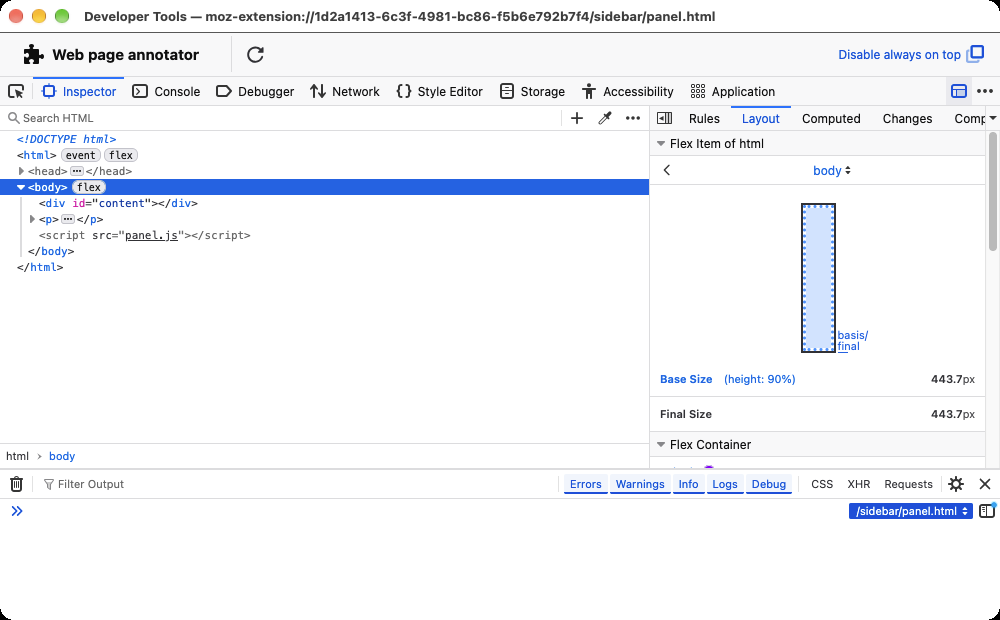Switch to the Inspector tab
The width and height of the screenshot is (1000, 620).
(79, 91)
